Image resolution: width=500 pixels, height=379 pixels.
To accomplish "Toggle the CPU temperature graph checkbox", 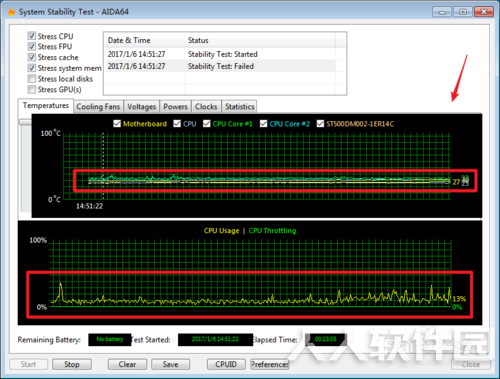I will pos(177,124).
